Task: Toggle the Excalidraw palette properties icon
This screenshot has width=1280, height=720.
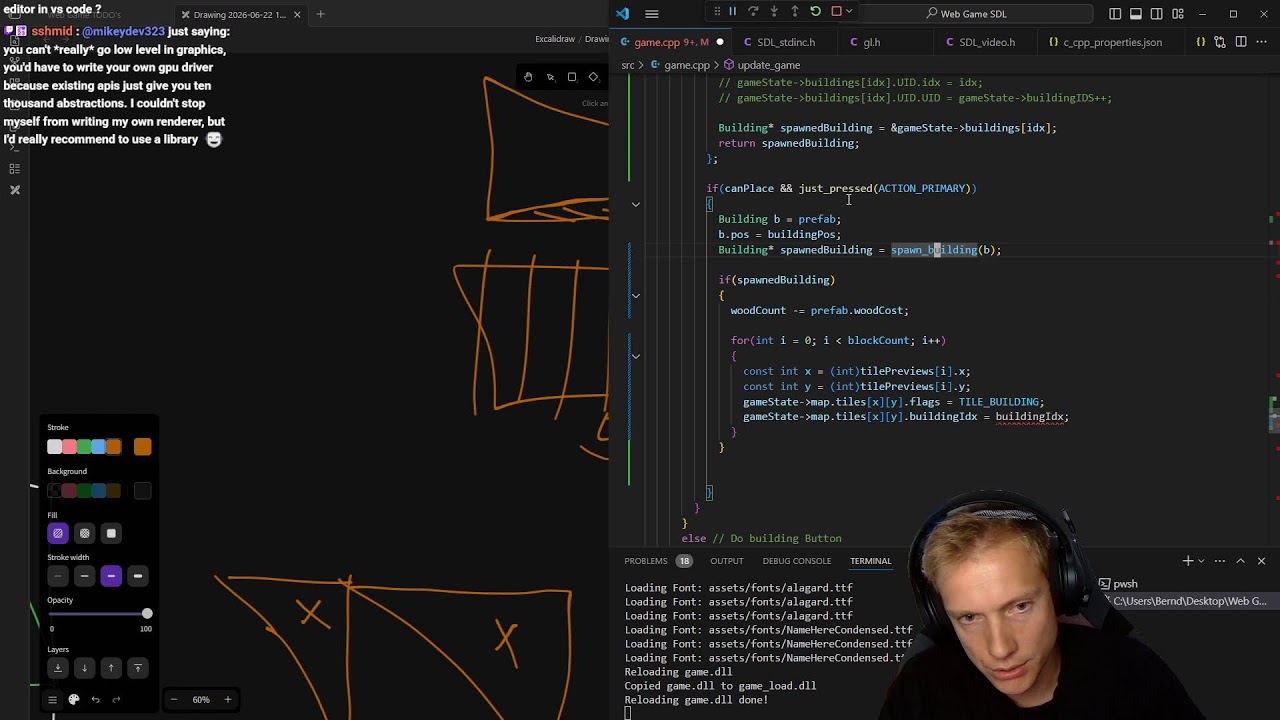Action: tap(73, 699)
